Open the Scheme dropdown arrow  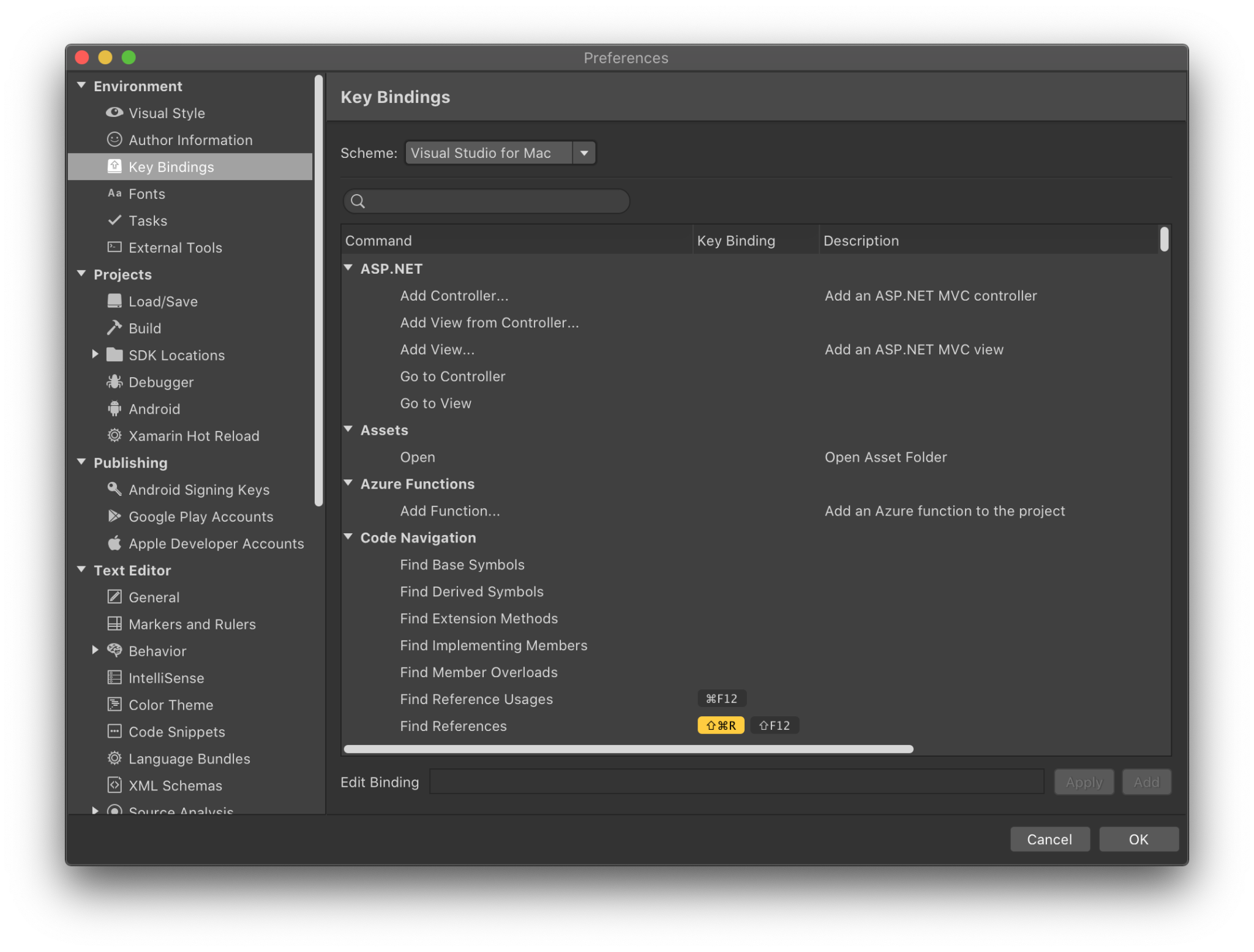[x=584, y=153]
